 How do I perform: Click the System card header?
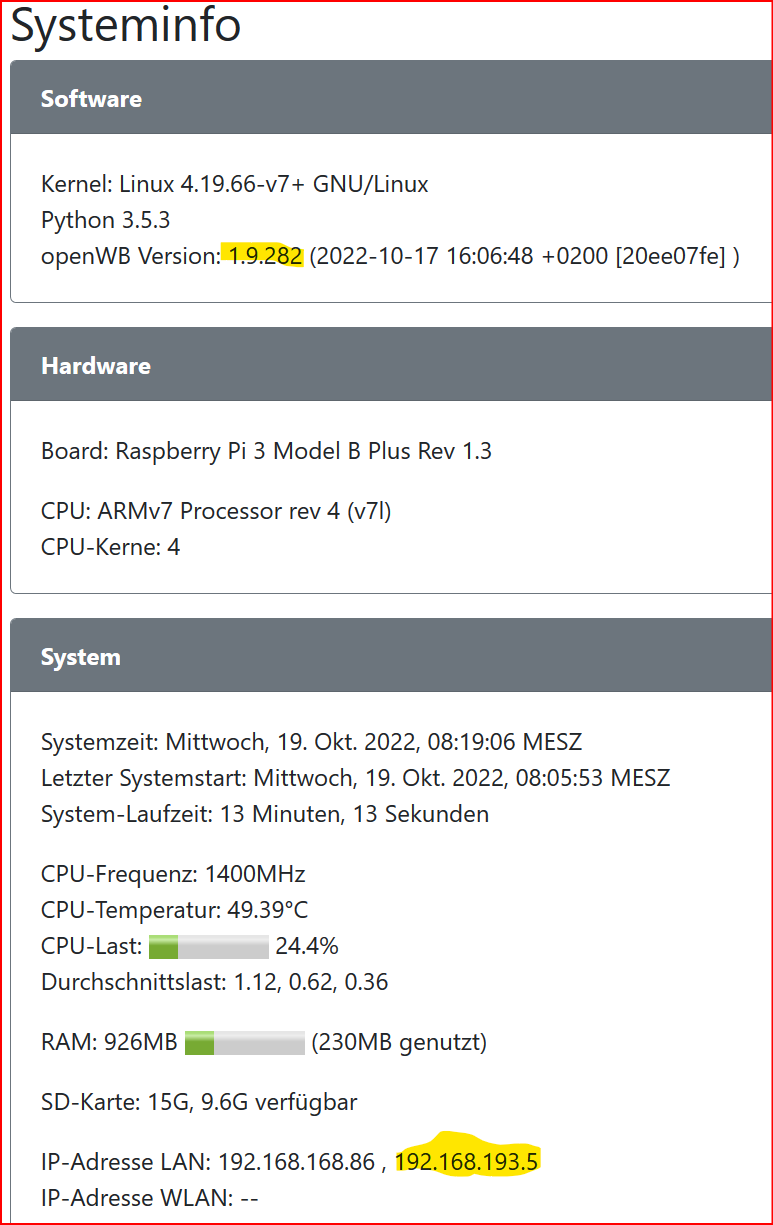(x=390, y=657)
